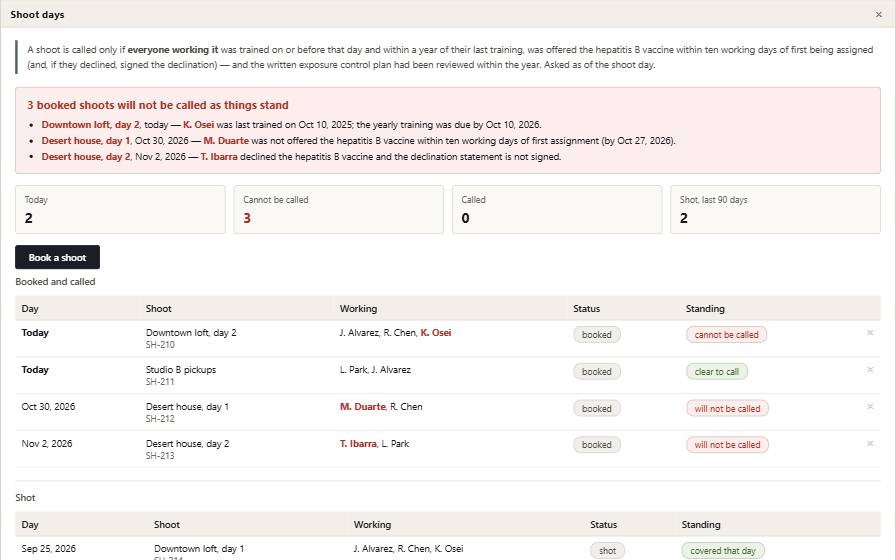Click the Shot, last 90 days card
The height and width of the screenshot is (560, 896).
point(775,209)
